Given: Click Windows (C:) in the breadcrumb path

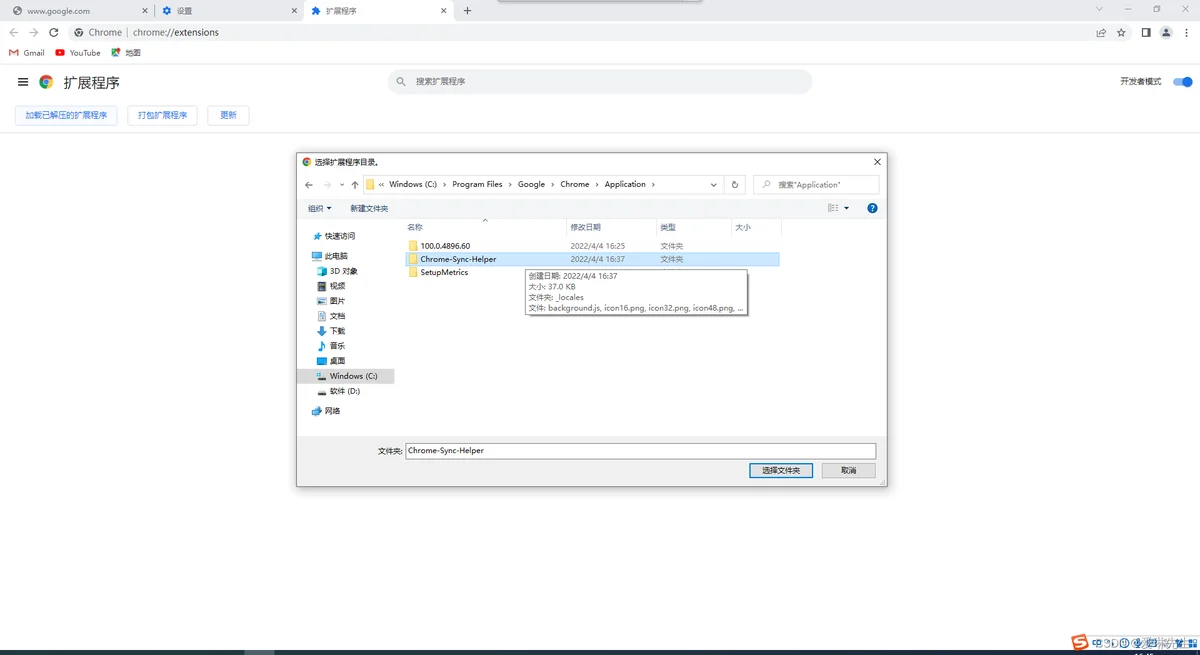Looking at the screenshot, I should point(413,184).
